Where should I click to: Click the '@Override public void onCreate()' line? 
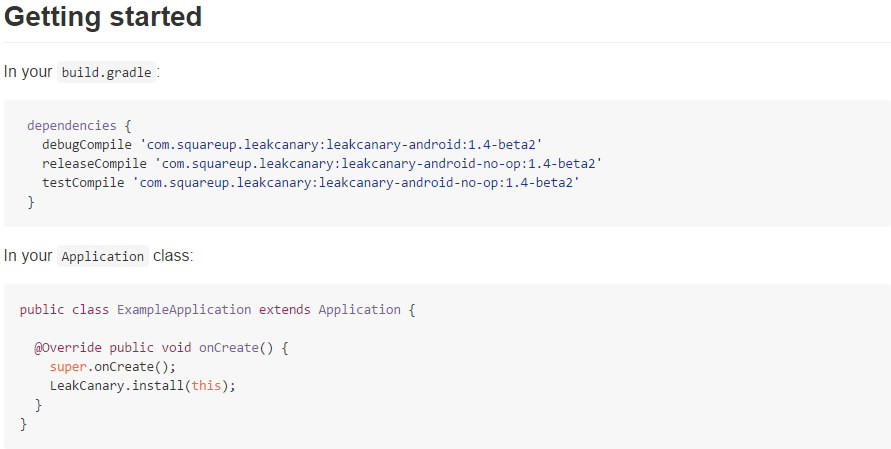(x=161, y=348)
